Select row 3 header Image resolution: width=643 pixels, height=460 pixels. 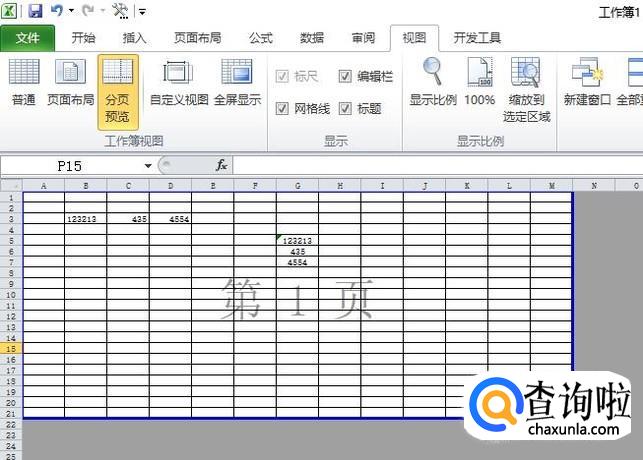pyautogui.click(x=11, y=219)
